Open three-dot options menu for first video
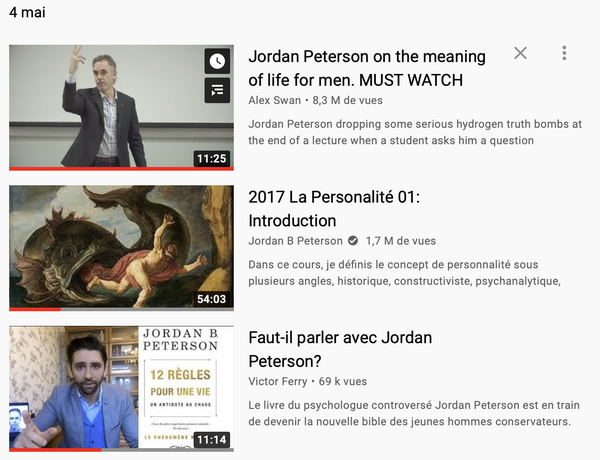 point(564,53)
